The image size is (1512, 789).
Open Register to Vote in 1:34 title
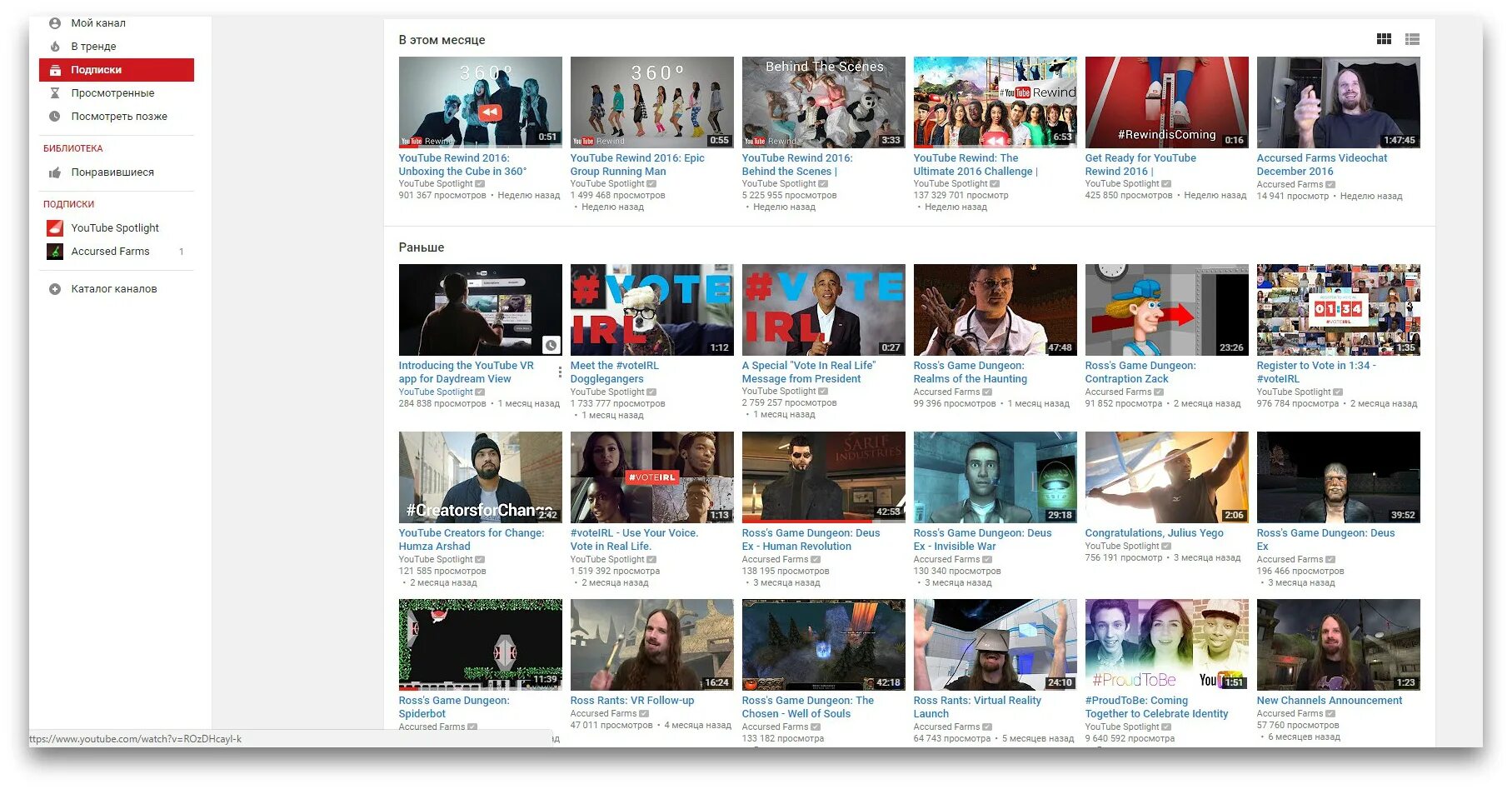click(1316, 372)
